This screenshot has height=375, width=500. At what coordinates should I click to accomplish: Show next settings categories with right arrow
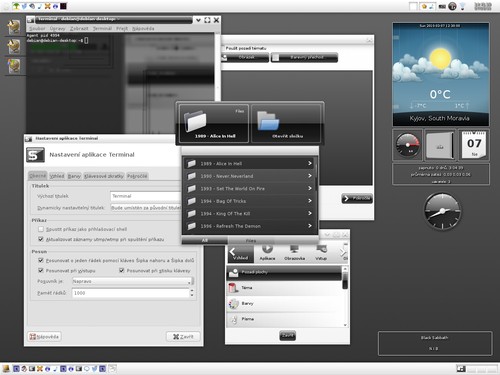[343, 253]
